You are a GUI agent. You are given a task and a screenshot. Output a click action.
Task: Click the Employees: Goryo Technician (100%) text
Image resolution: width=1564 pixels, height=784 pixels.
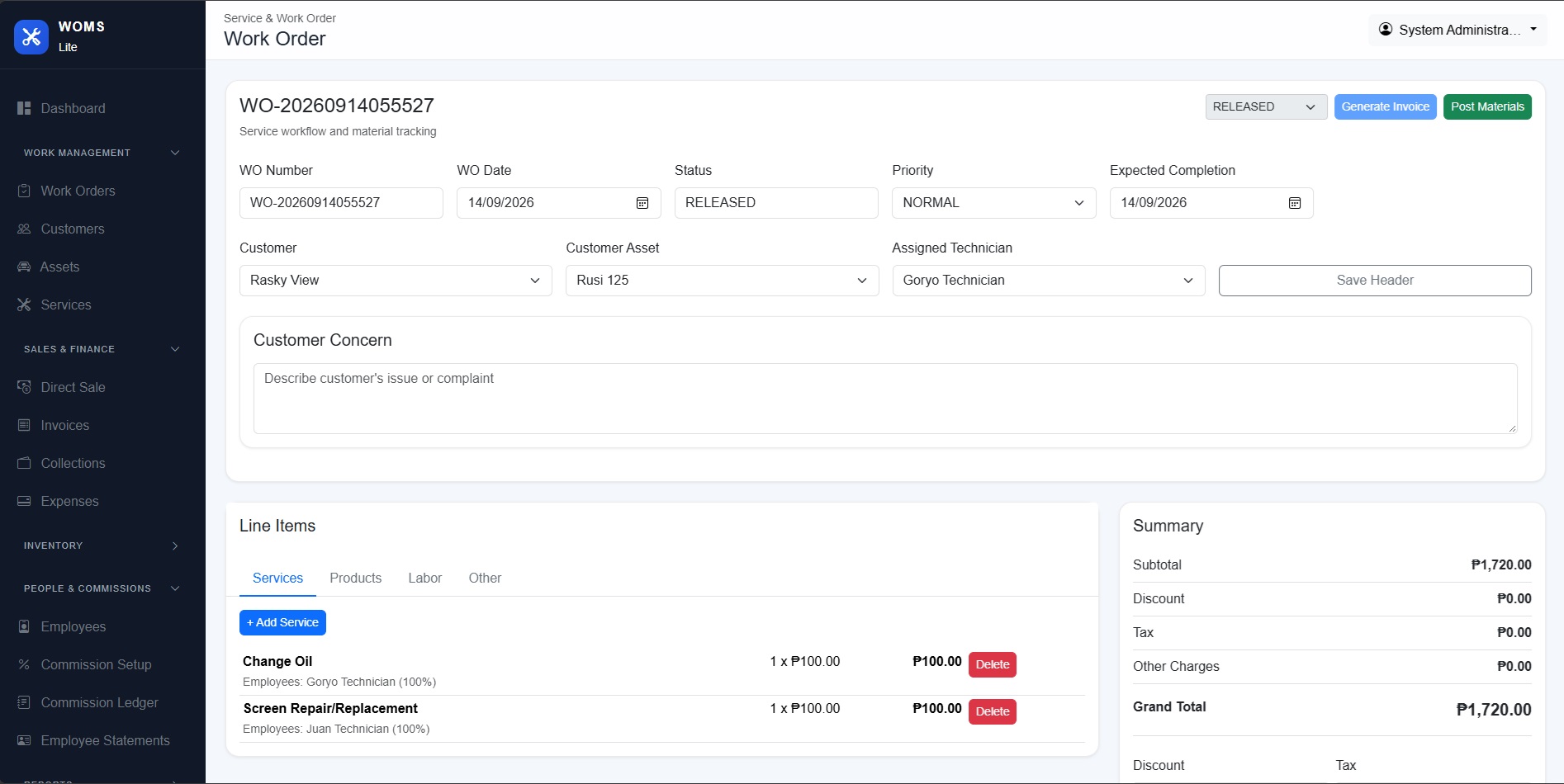coord(339,682)
